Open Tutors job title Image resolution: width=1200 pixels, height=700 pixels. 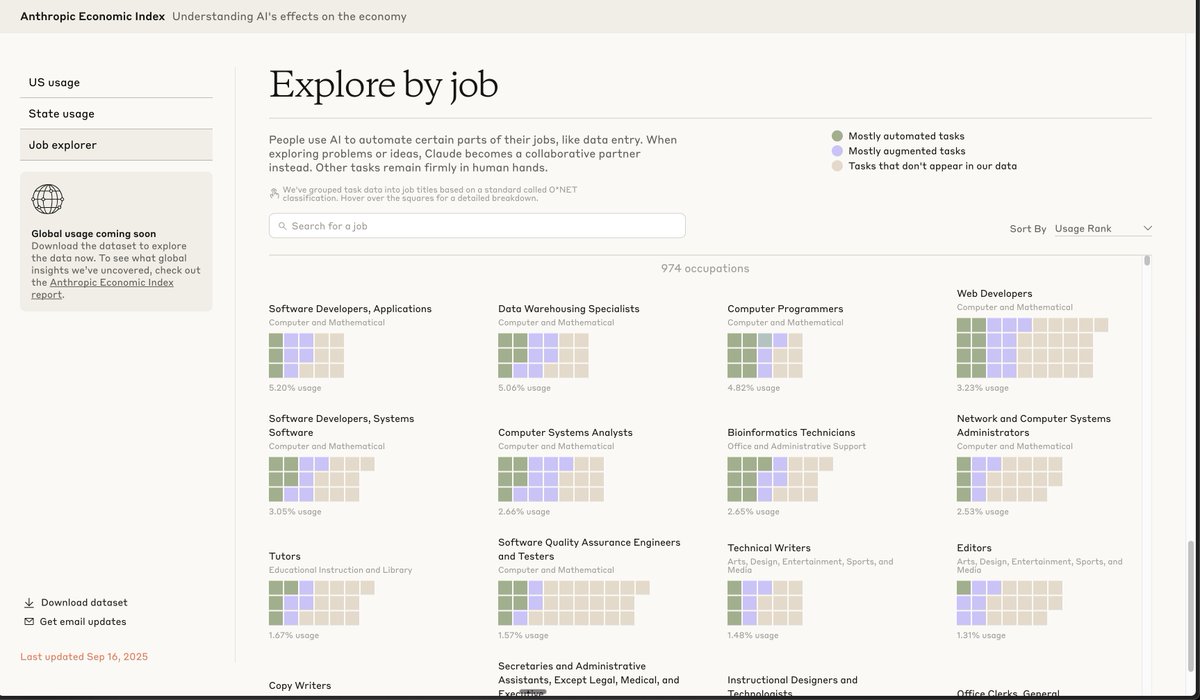pyautogui.click(x=285, y=557)
